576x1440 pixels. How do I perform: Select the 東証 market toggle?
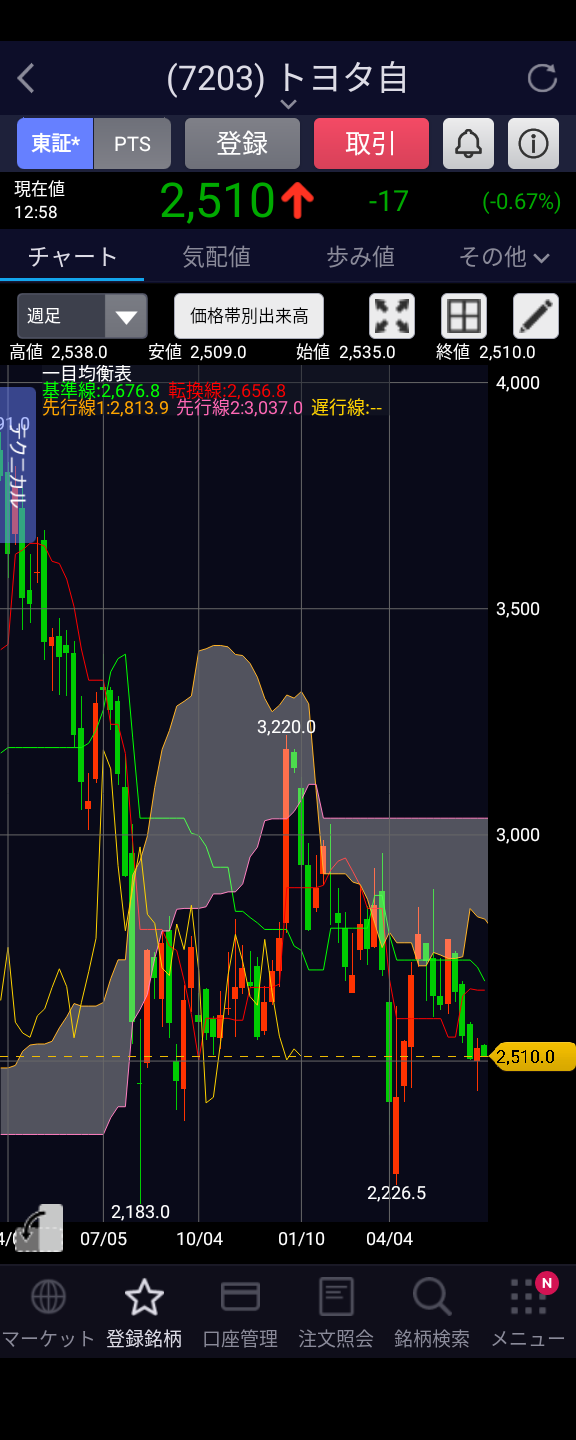click(55, 143)
